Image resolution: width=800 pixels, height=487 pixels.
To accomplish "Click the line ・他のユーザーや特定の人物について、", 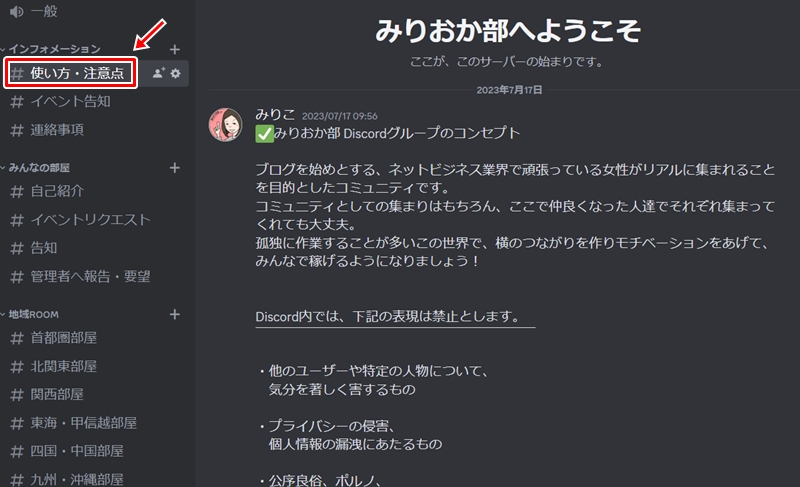I will click(x=374, y=371).
